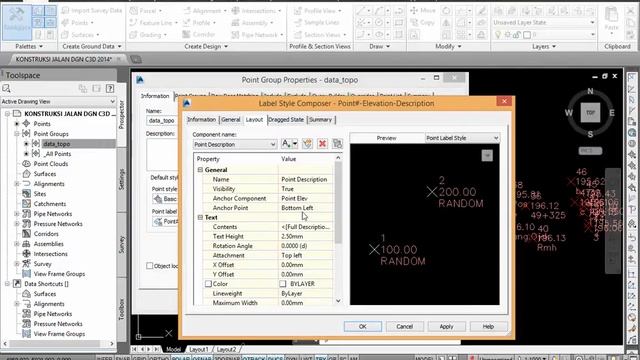The height and width of the screenshot is (360, 640).
Task: Select the Points node in Prospector
Action: (42, 124)
